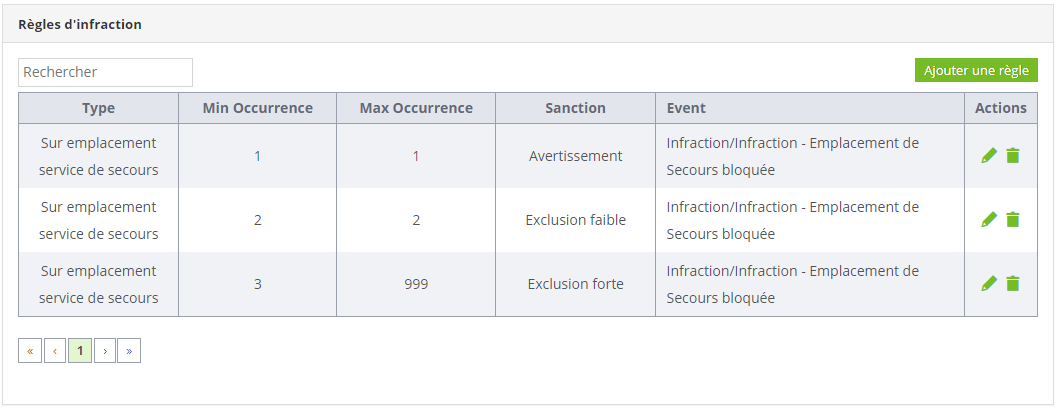The width and height of the screenshot is (1058, 410).
Task: Go to previous page arrow
Action: pos(55,351)
